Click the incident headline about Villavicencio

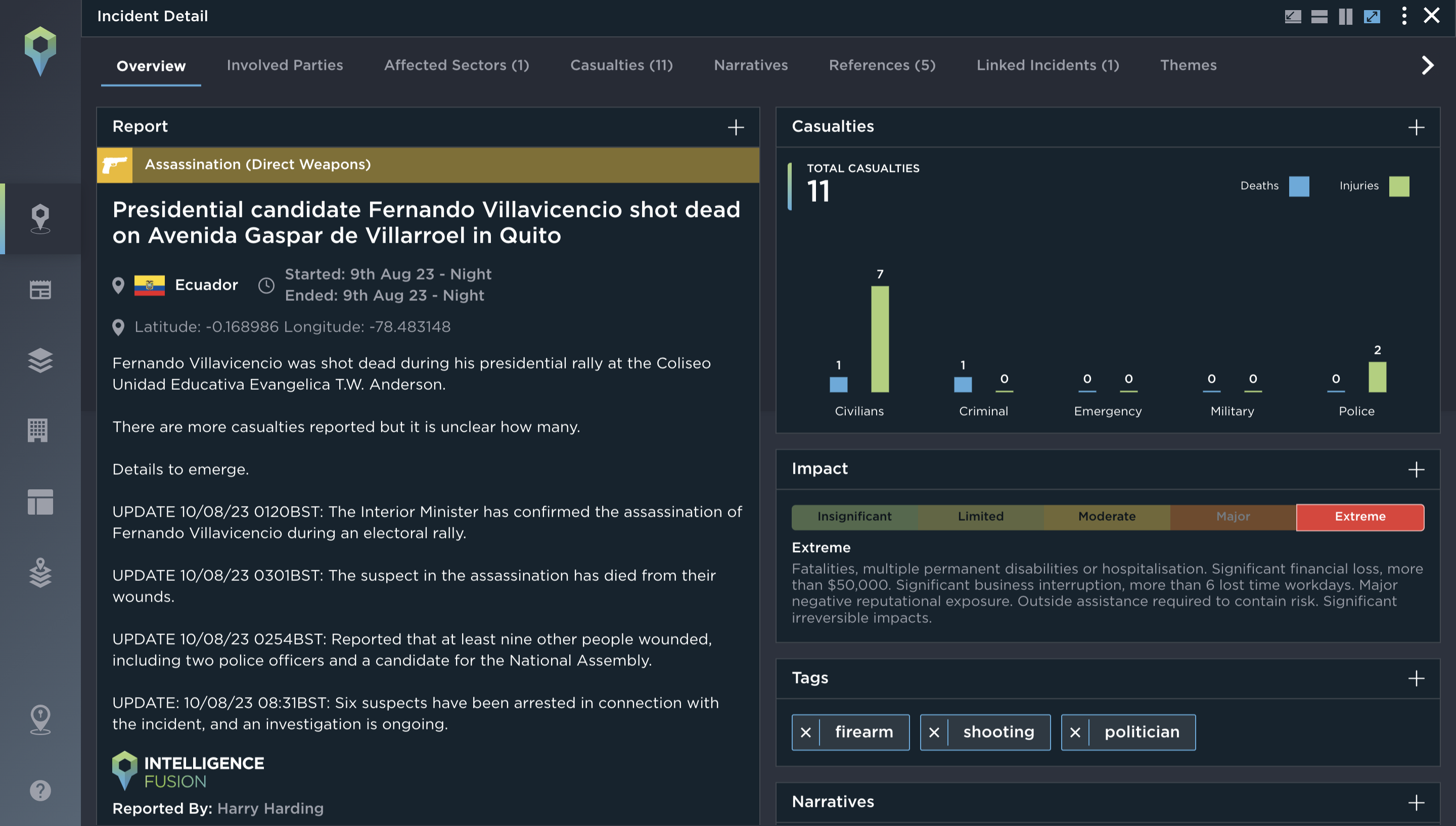(x=426, y=222)
